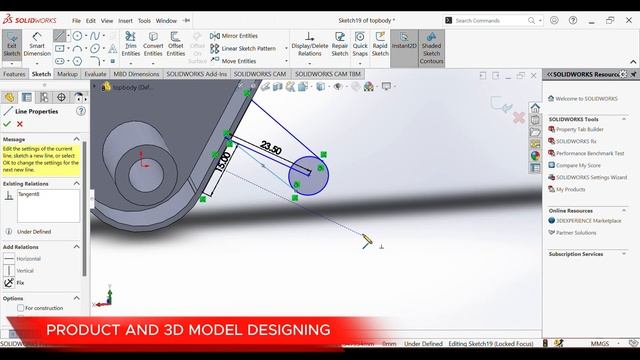Click the Repair Sketch tool

pyautogui.click(x=340, y=45)
